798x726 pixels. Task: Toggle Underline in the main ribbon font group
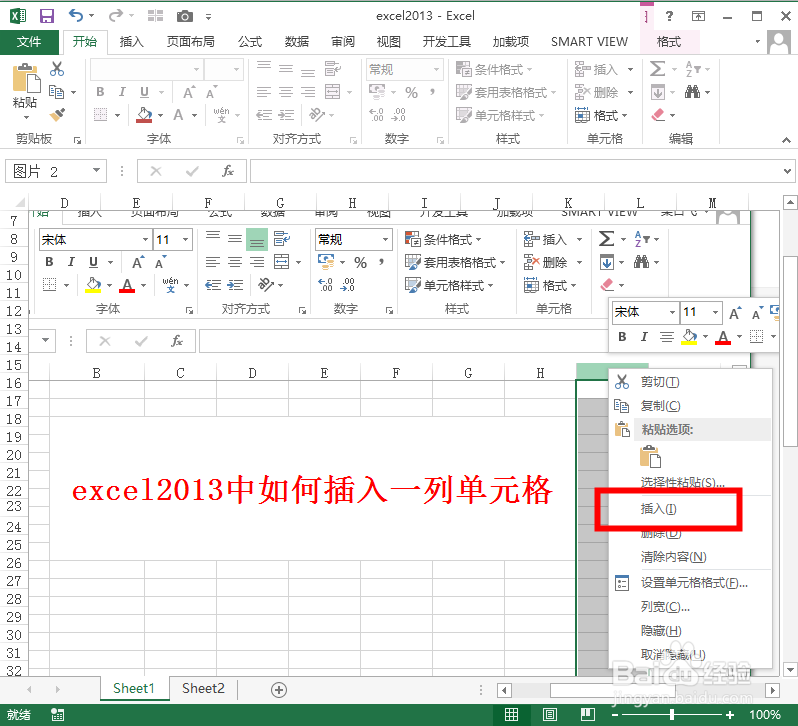coord(145,92)
